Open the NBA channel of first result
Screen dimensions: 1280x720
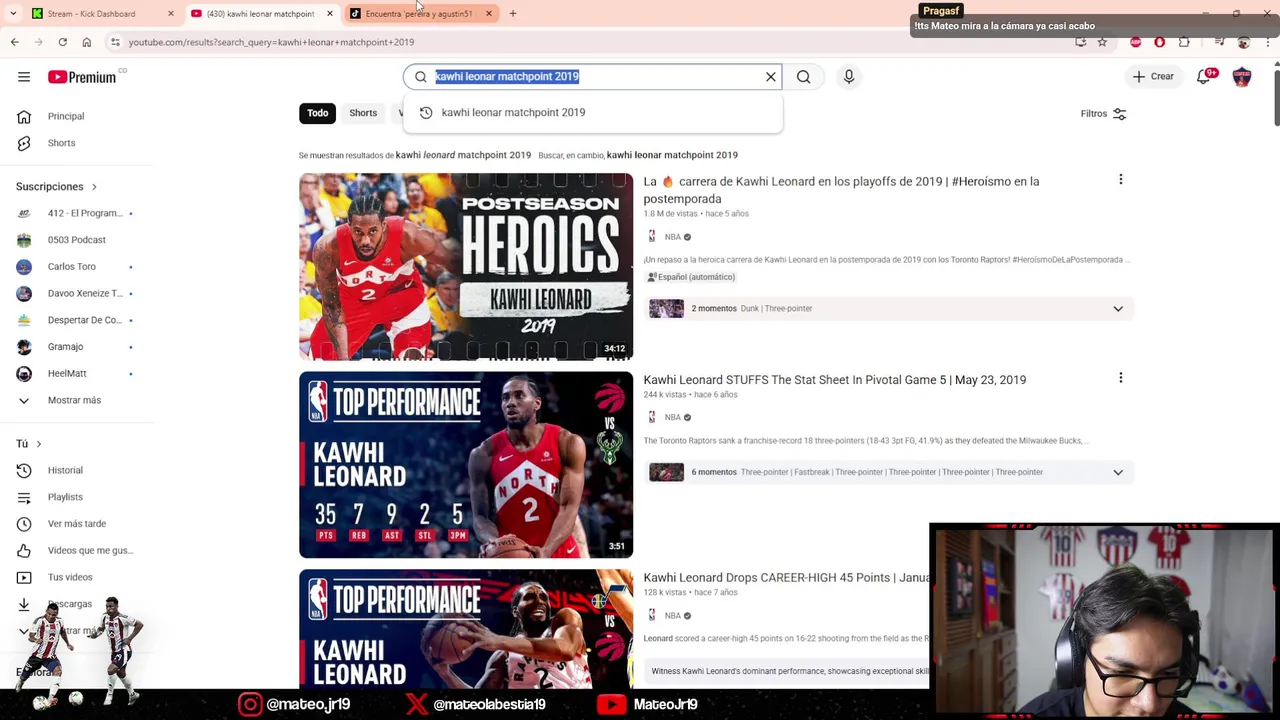pyautogui.click(x=672, y=237)
